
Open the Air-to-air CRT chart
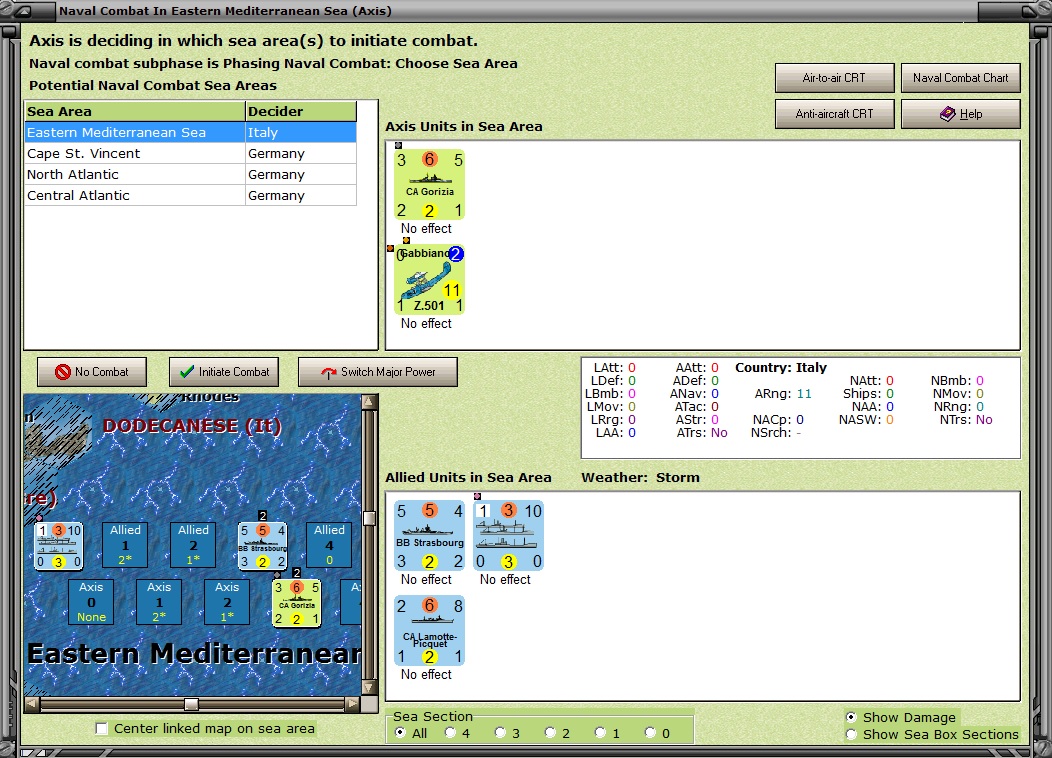tap(835, 78)
